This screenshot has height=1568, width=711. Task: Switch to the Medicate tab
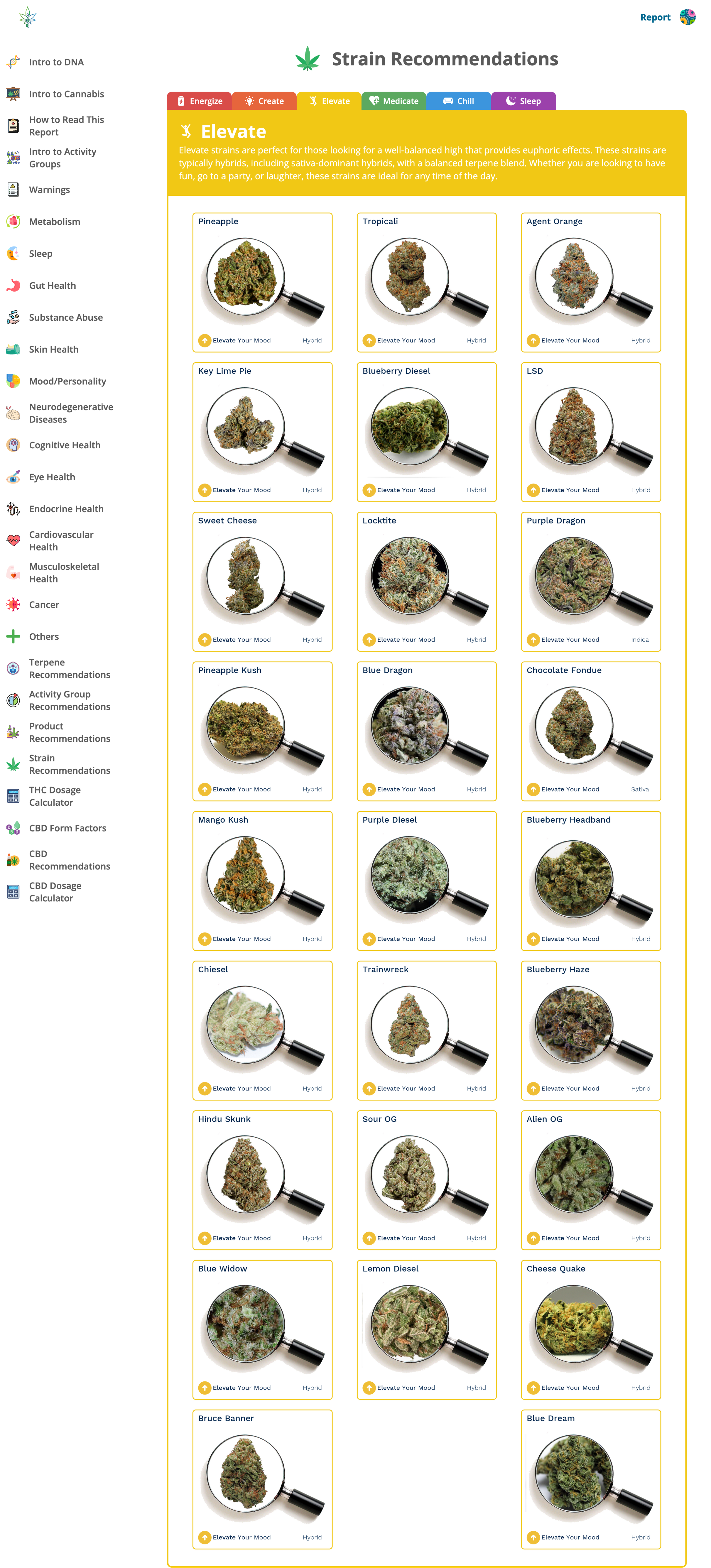[x=393, y=101]
